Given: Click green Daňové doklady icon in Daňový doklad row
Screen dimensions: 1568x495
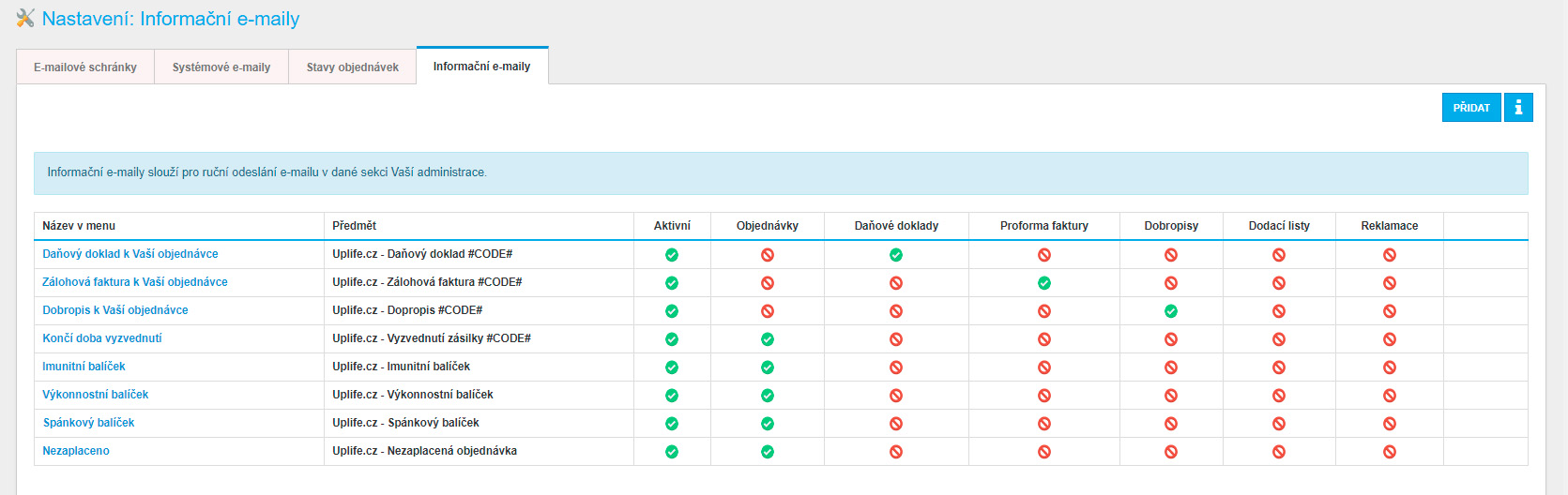Looking at the screenshot, I should [896, 255].
